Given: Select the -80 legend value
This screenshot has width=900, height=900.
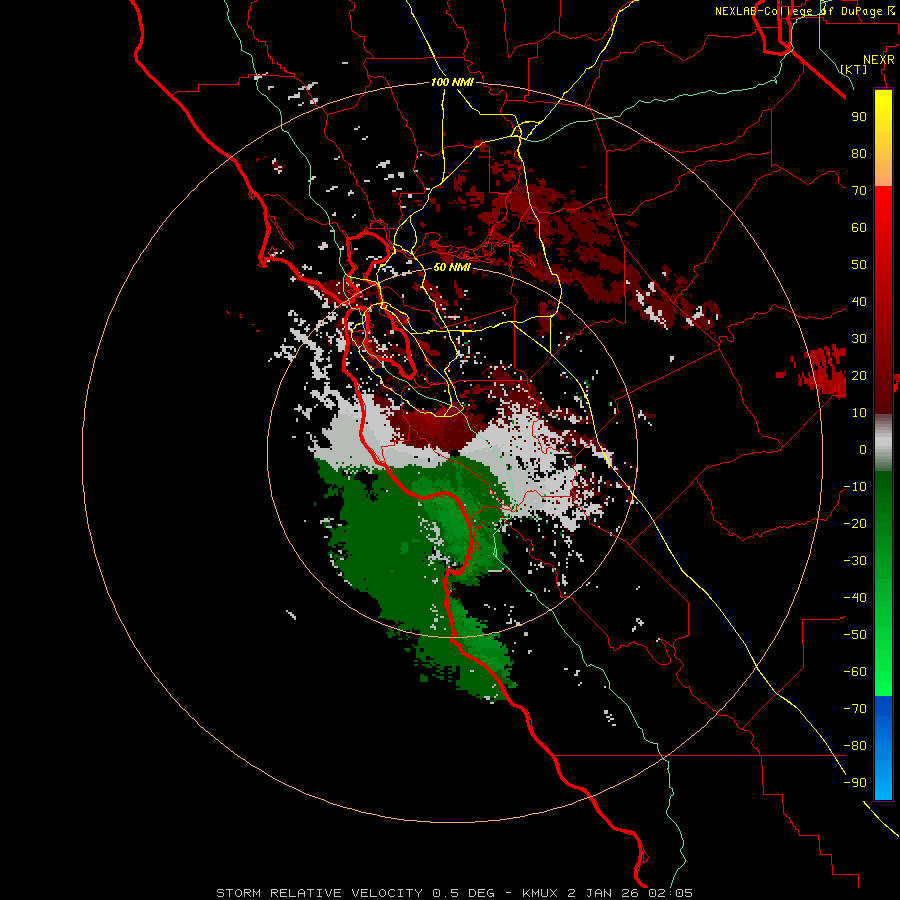Looking at the screenshot, I should click(x=855, y=746).
